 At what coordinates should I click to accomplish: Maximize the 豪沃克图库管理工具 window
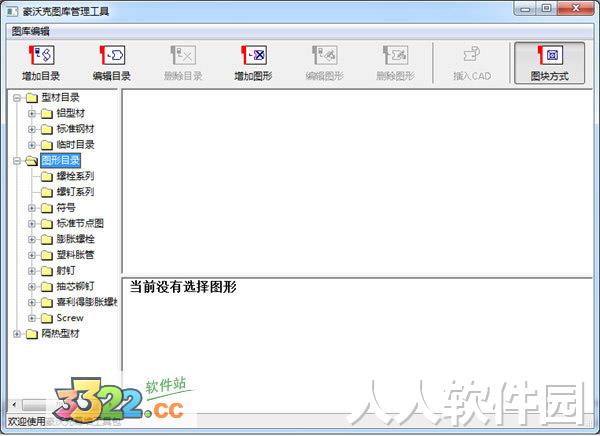point(546,8)
